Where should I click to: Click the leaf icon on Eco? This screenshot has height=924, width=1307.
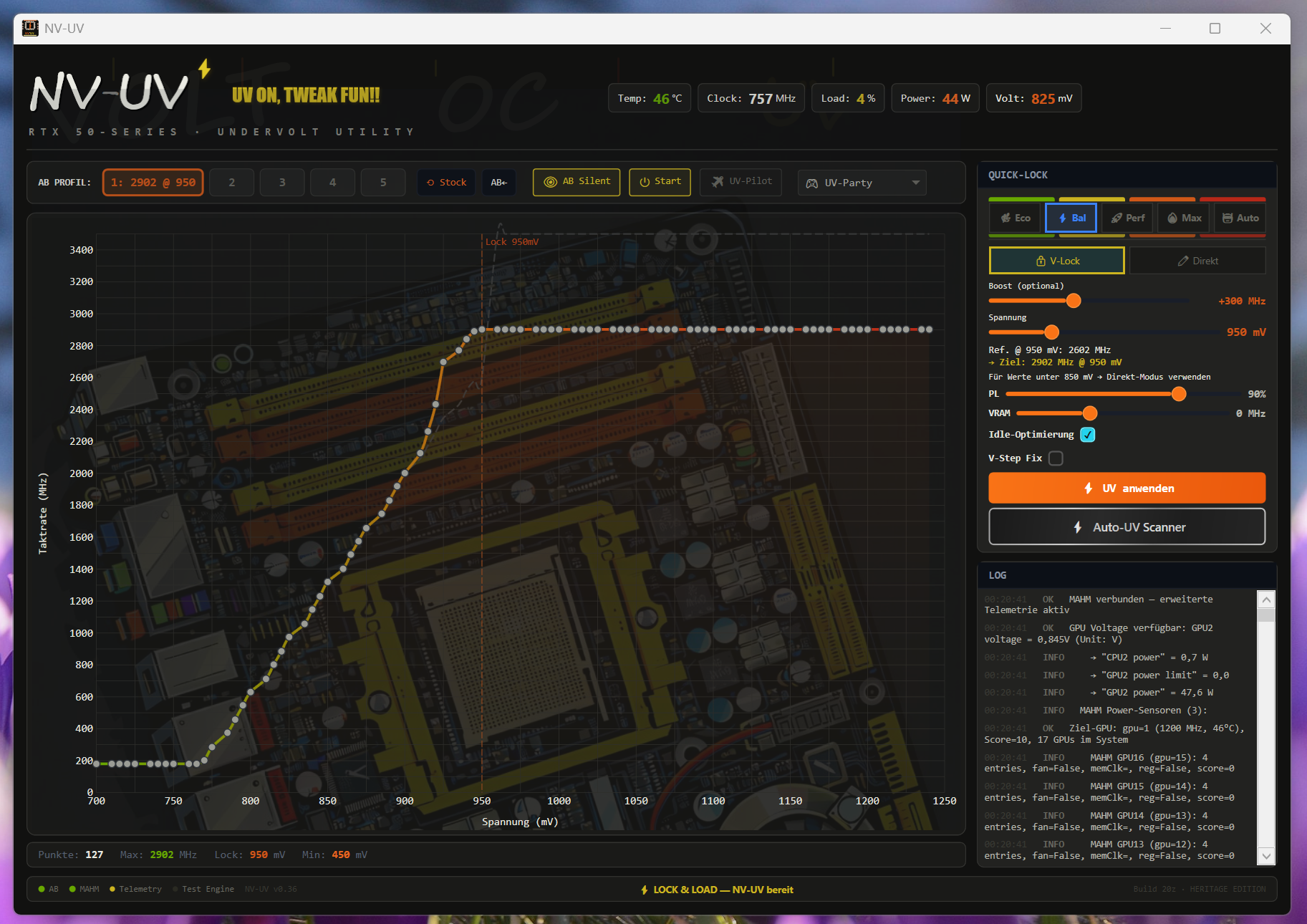(x=1006, y=218)
